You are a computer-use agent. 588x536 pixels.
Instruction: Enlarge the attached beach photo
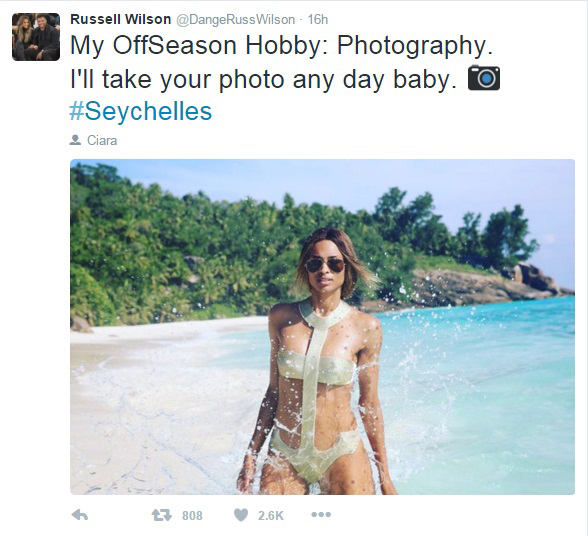coord(322,327)
